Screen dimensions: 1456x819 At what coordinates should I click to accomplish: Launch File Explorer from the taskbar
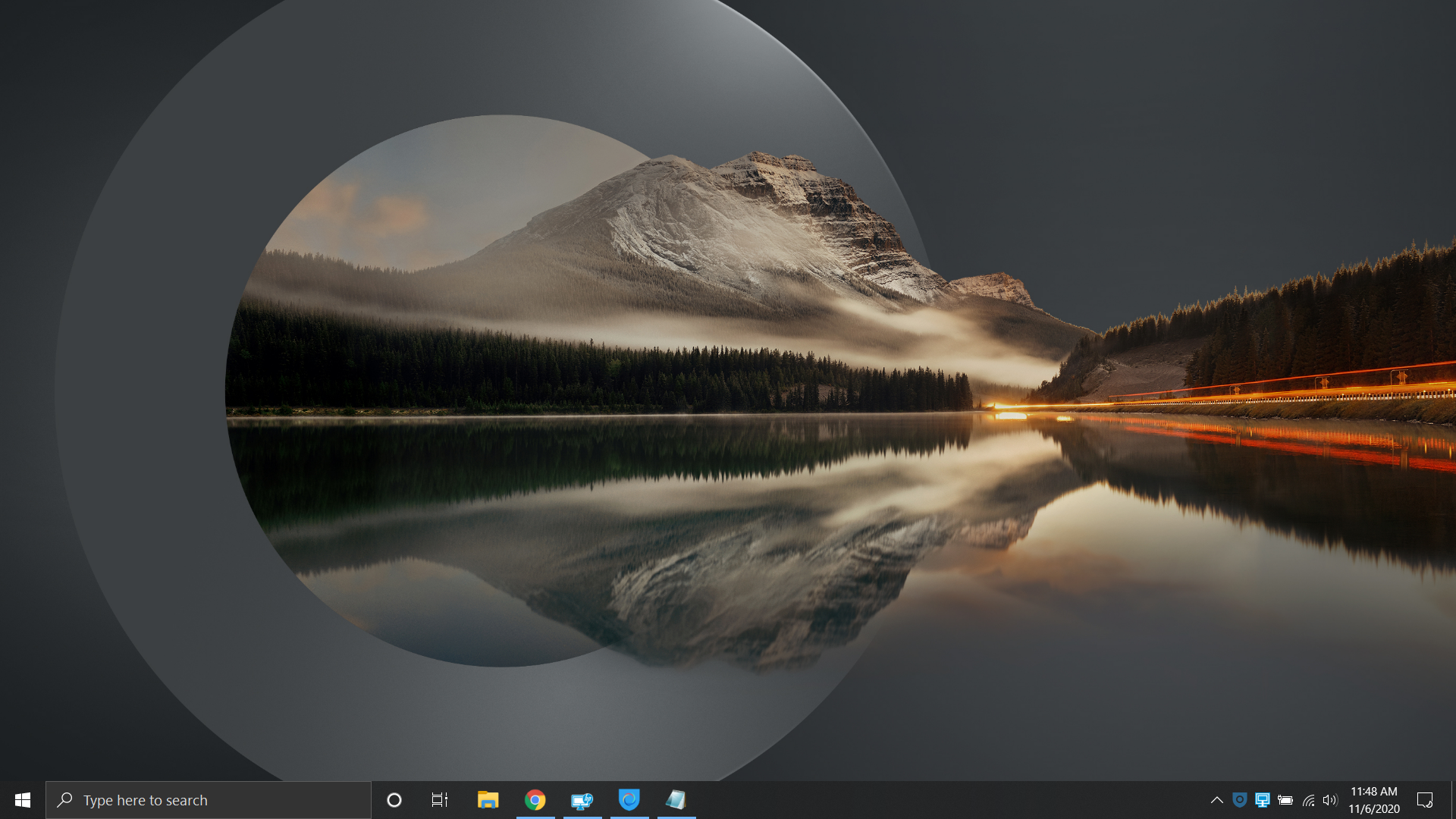[488, 800]
